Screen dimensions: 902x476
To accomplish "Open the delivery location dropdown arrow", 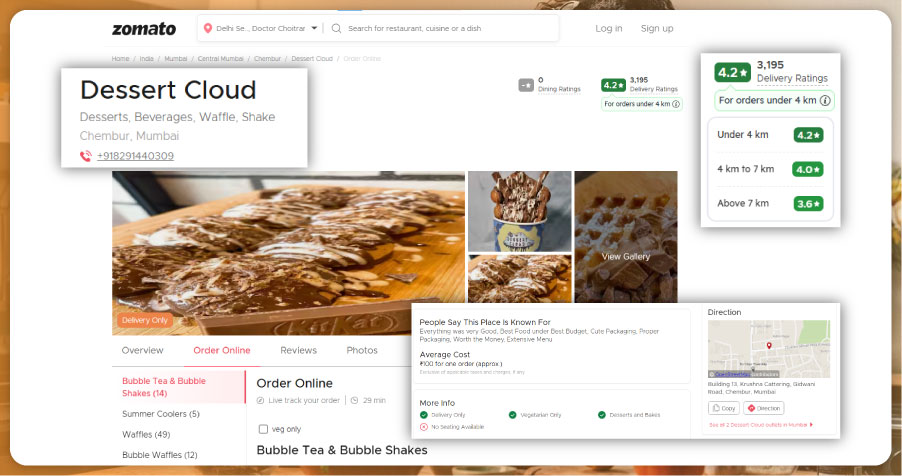I will [314, 28].
